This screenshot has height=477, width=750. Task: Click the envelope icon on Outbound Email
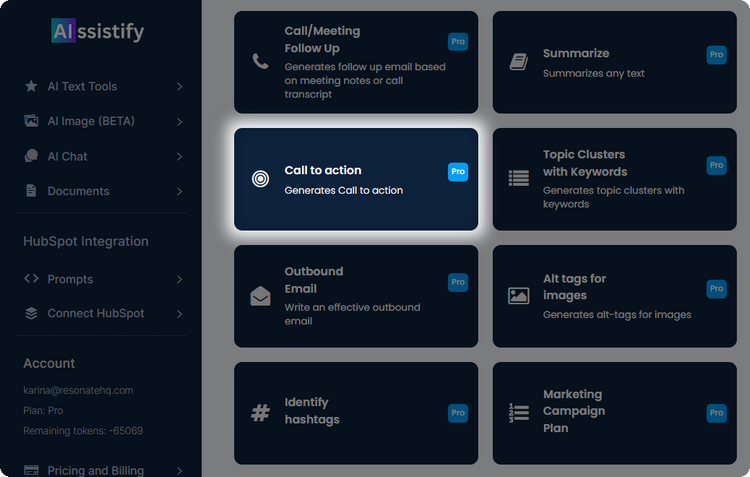(x=260, y=296)
